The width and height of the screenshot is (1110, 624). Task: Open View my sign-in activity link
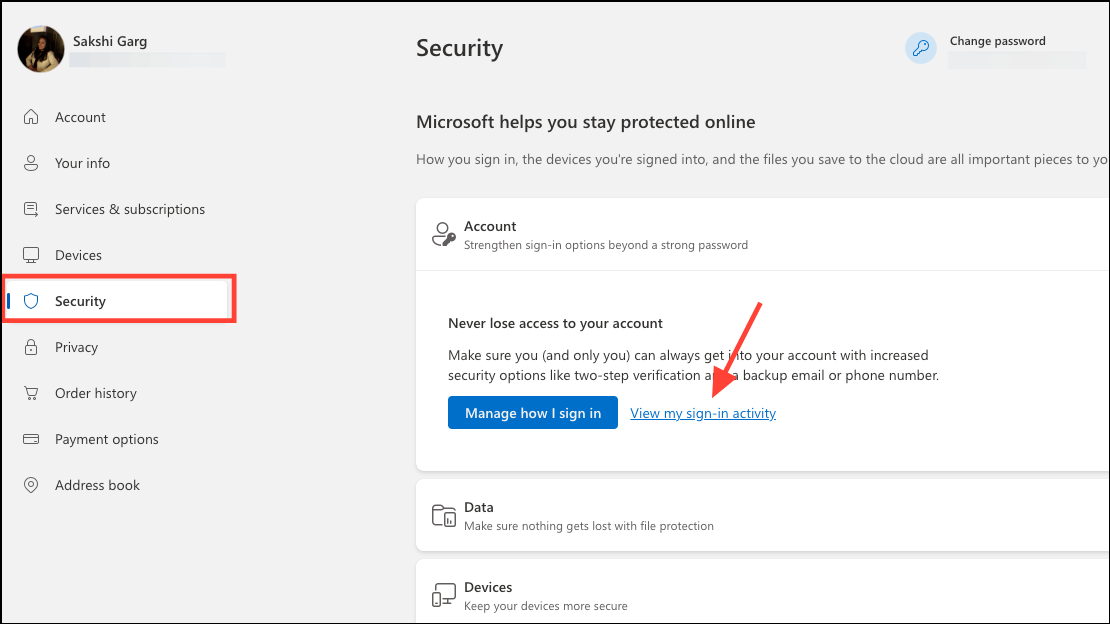[x=703, y=413]
